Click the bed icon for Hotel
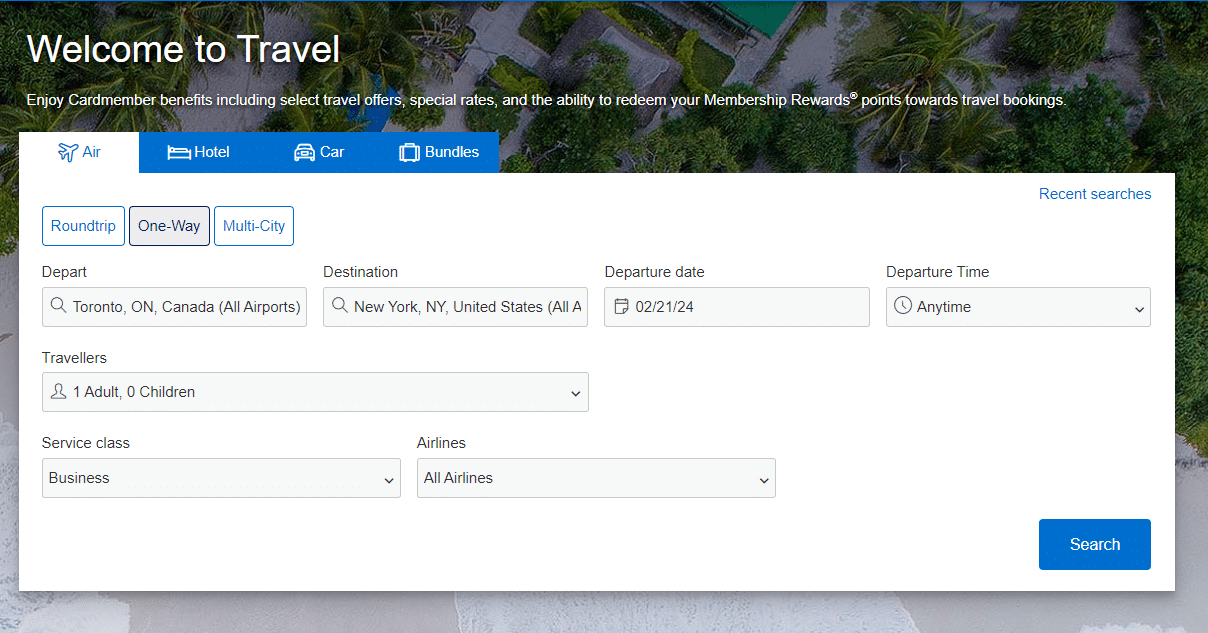The image size is (1208, 633). [x=179, y=152]
